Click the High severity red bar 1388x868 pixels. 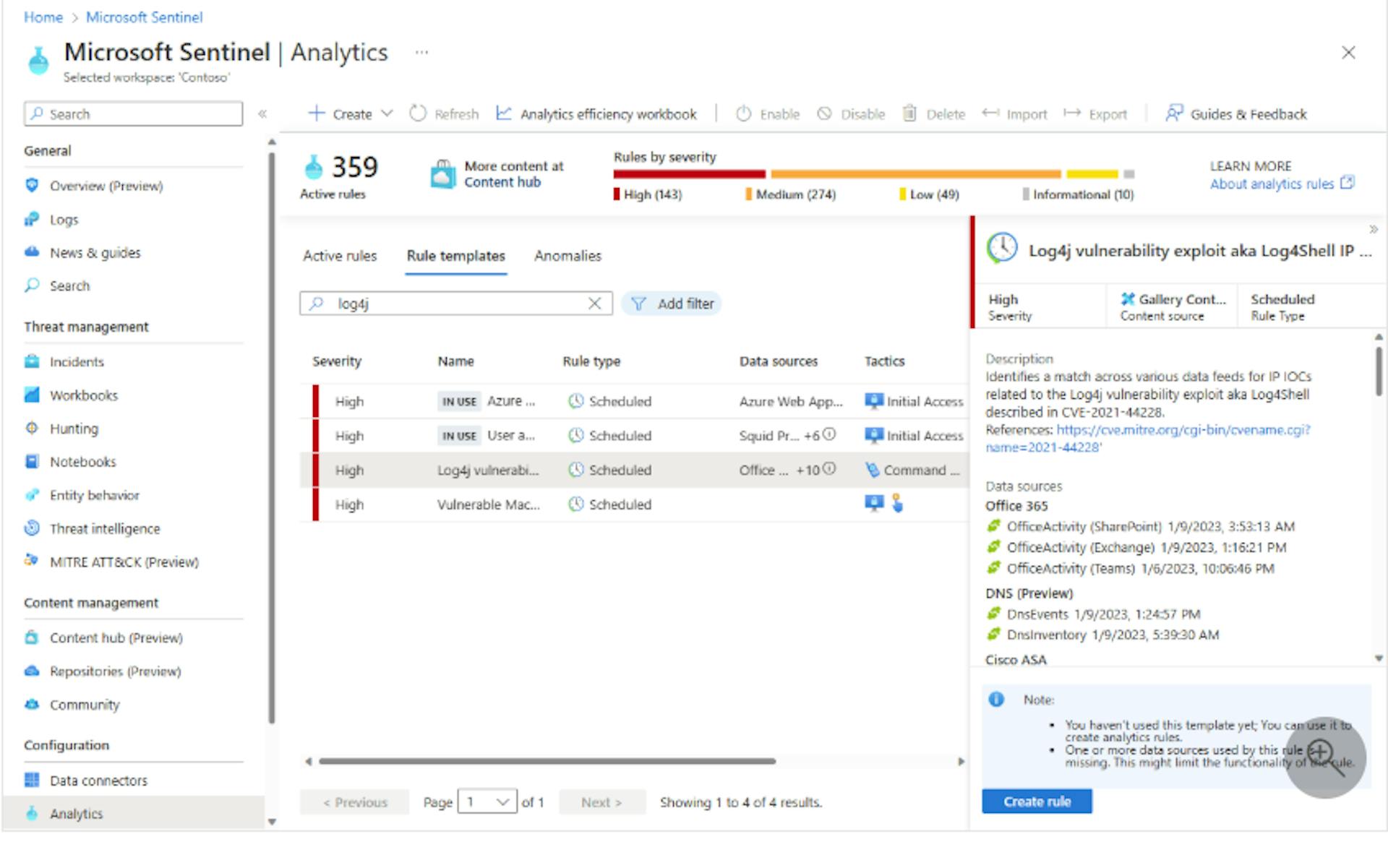pos(688,174)
